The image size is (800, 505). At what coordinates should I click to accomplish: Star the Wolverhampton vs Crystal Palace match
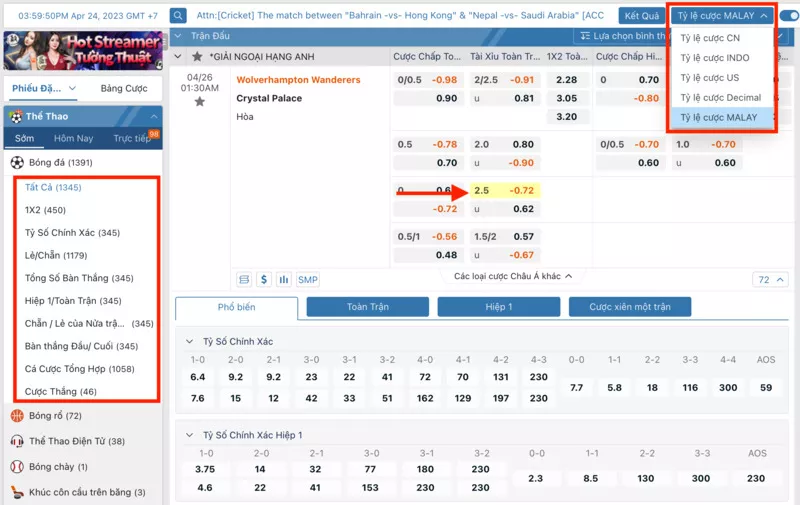point(199,102)
